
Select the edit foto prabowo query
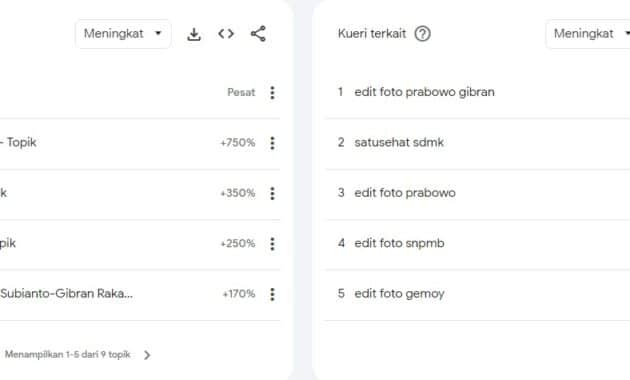coord(405,193)
